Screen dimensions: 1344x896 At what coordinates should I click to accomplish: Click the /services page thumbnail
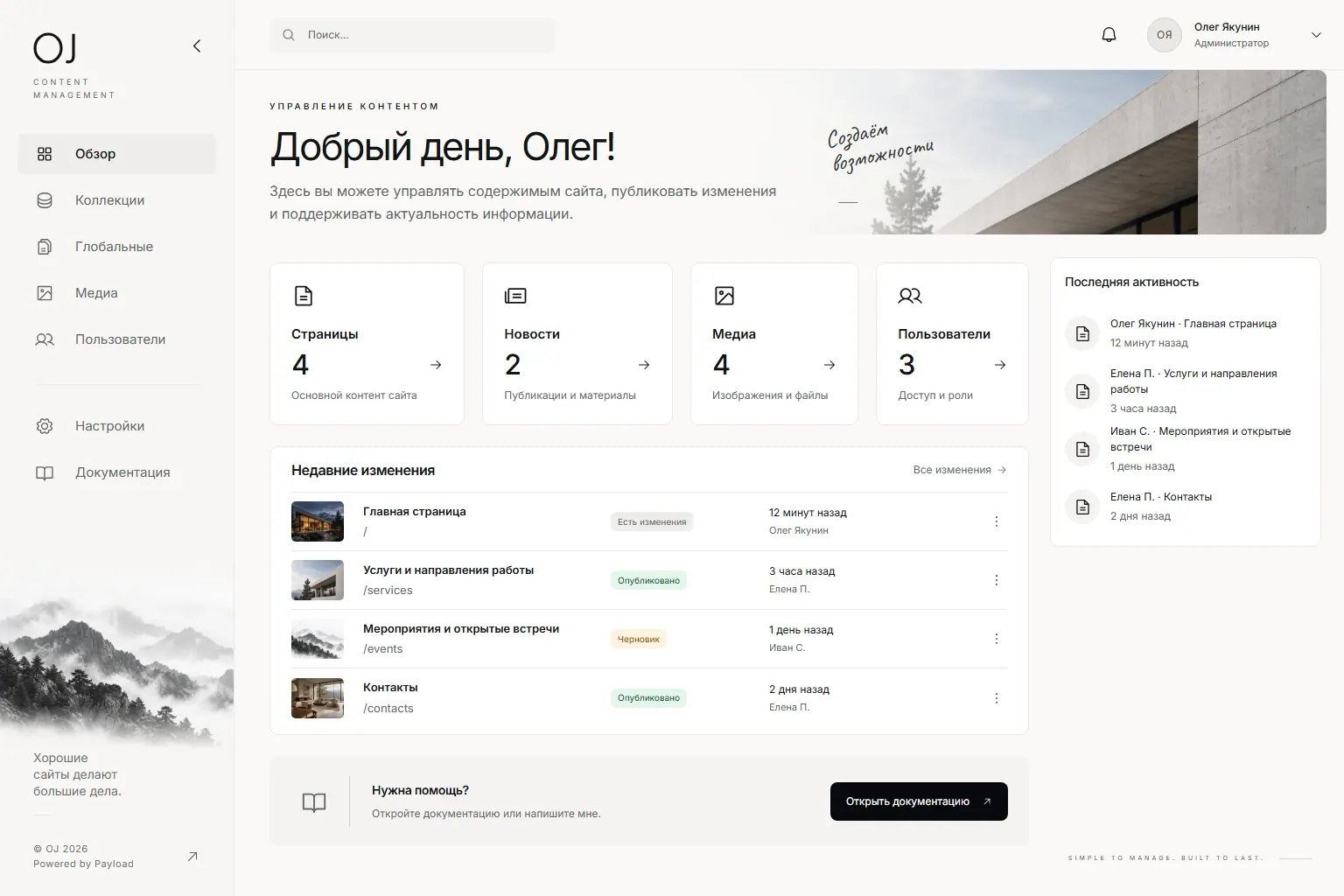(318, 580)
